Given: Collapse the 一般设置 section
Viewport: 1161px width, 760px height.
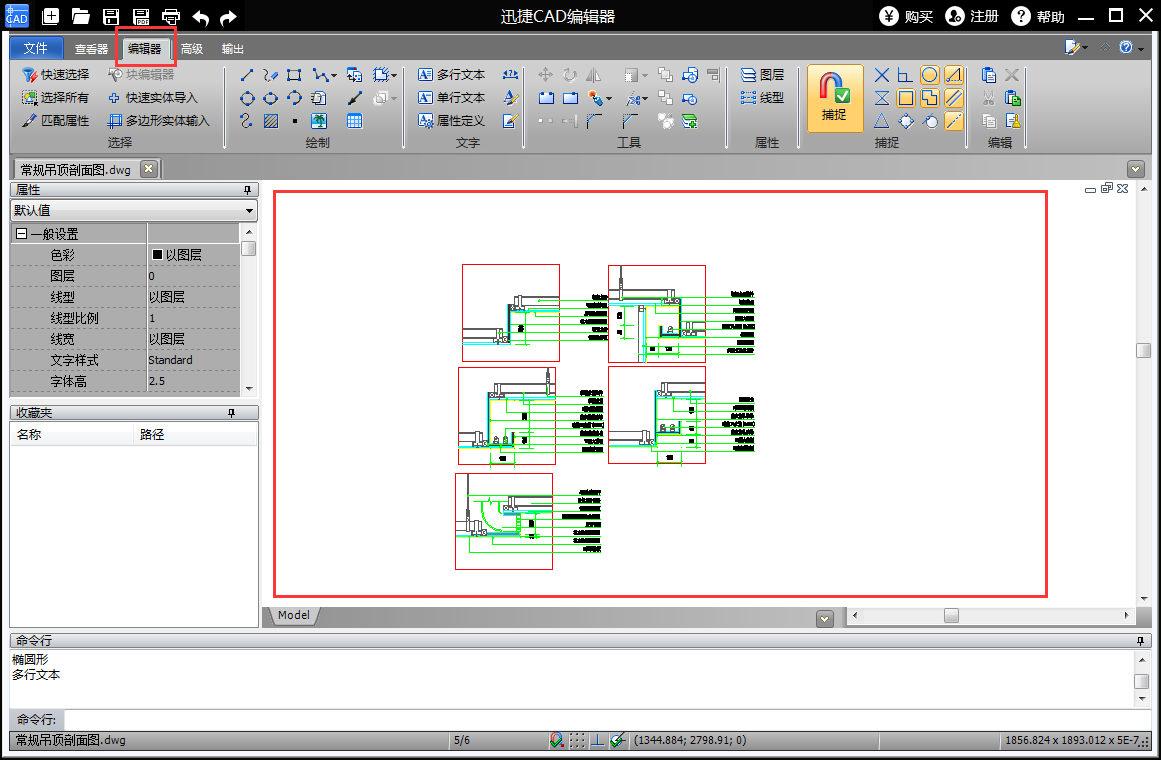Looking at the screenshot, I should tap(21, 234).
